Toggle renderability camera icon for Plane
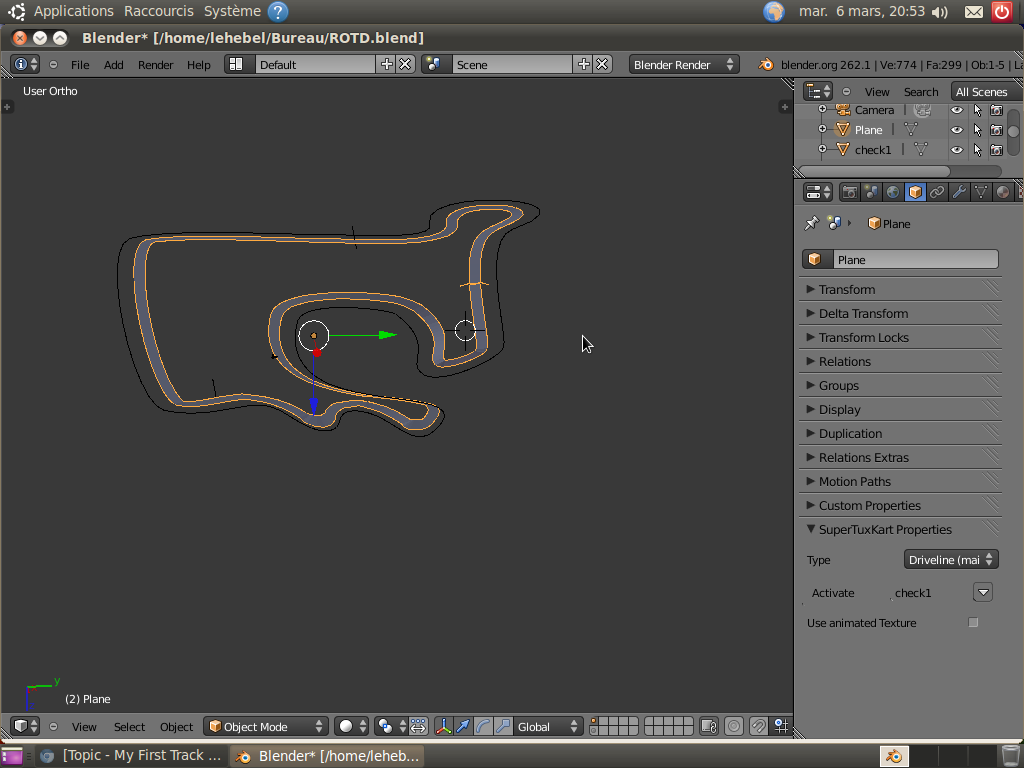The height and width of the screenshot is (768, 1024). click(x=996, y=130)
